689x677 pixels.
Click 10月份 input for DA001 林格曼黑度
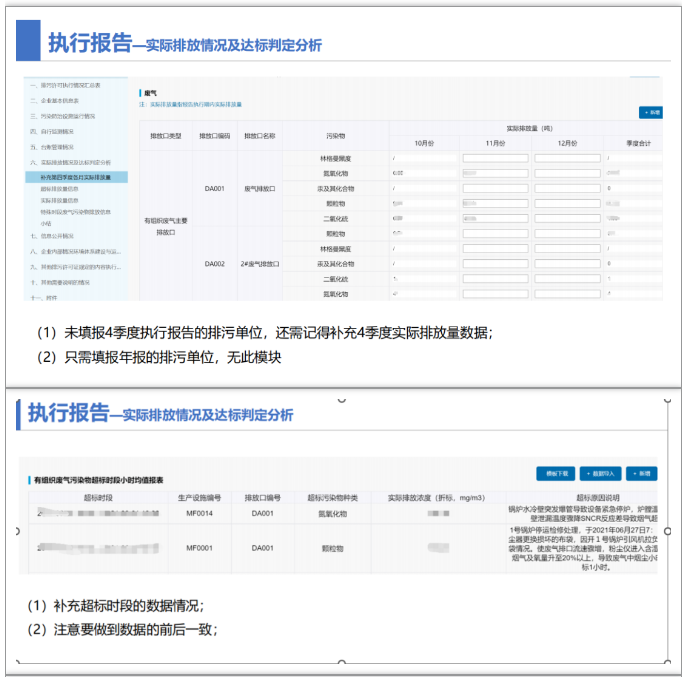click(x=424, y=158)
